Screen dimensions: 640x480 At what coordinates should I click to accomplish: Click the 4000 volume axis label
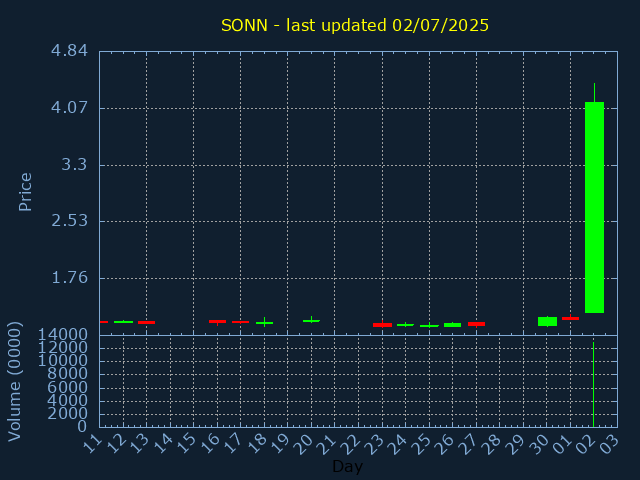click(68, 400)
